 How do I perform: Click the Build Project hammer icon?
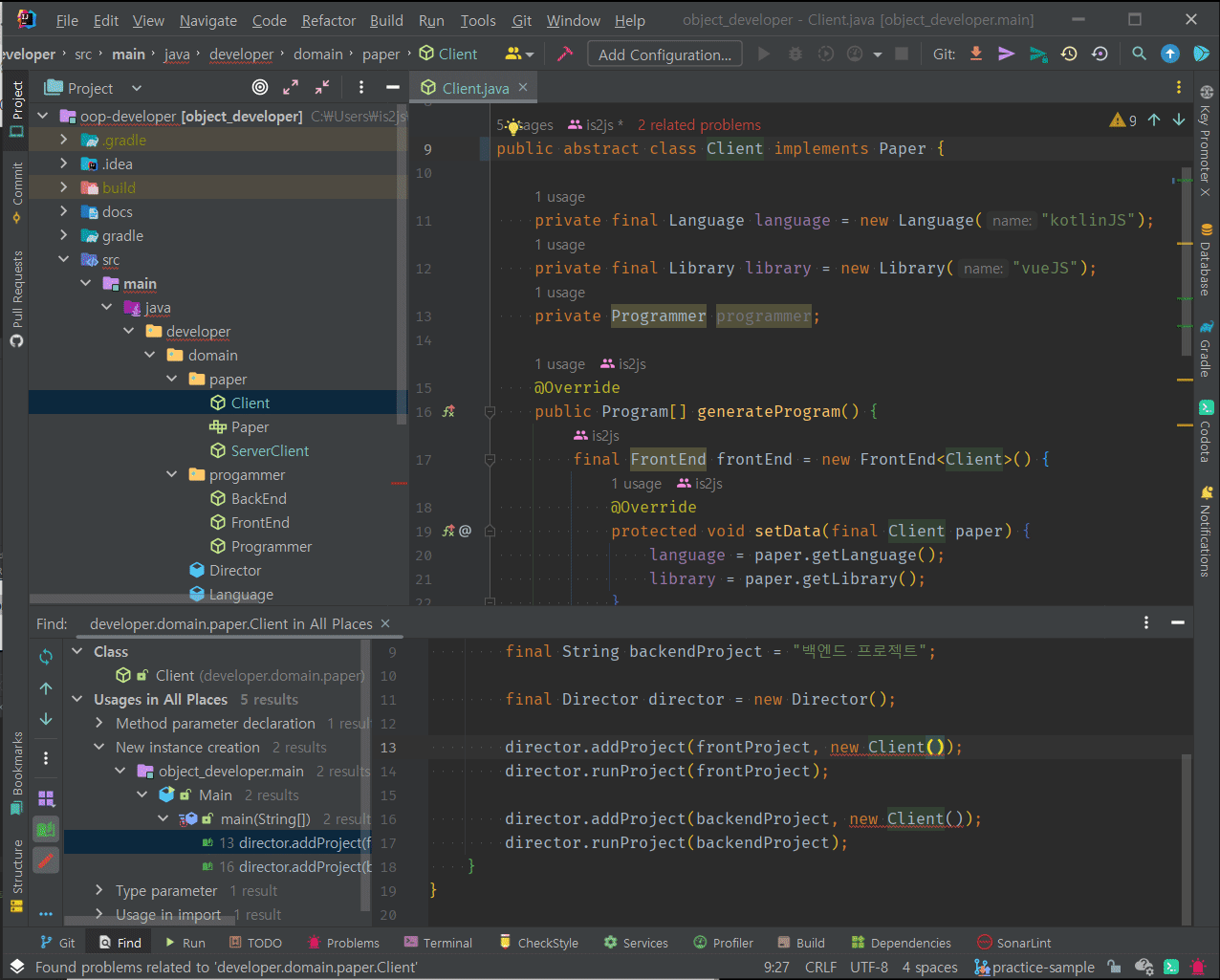click(x=565, y=54)
